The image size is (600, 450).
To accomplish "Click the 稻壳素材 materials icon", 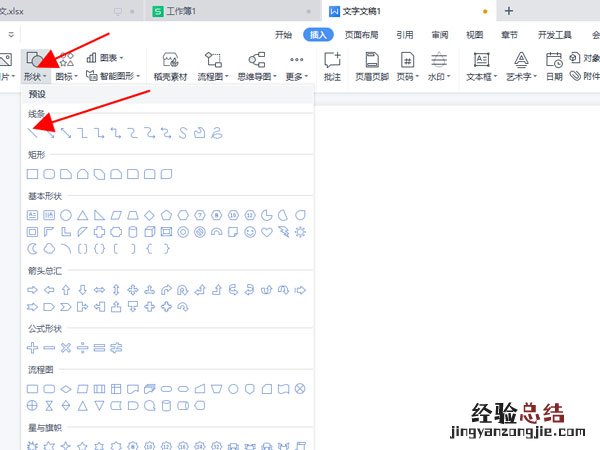I will click(170, 67).
